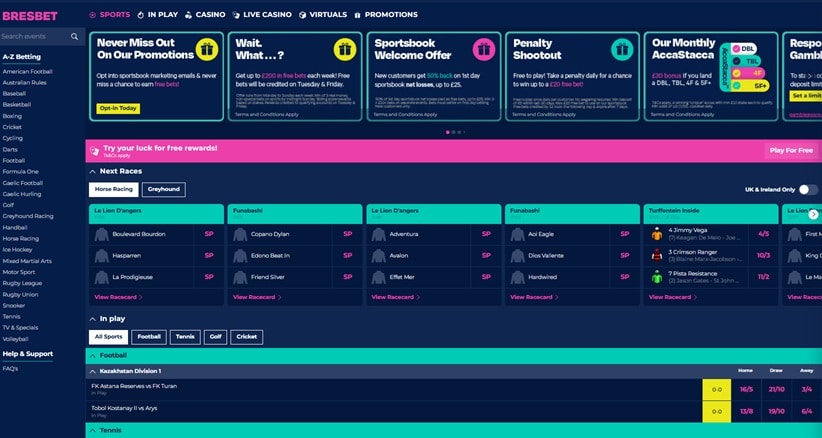The image size is (822, 438).
Task: Click the silk icon next to Hardwired
Action: tap(517, 277)
